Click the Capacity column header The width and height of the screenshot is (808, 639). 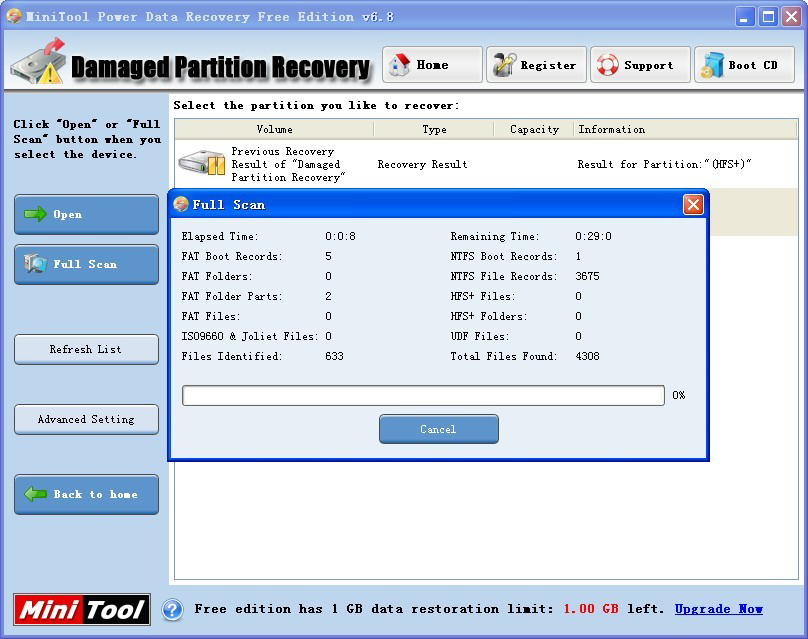tap(534, 129)
